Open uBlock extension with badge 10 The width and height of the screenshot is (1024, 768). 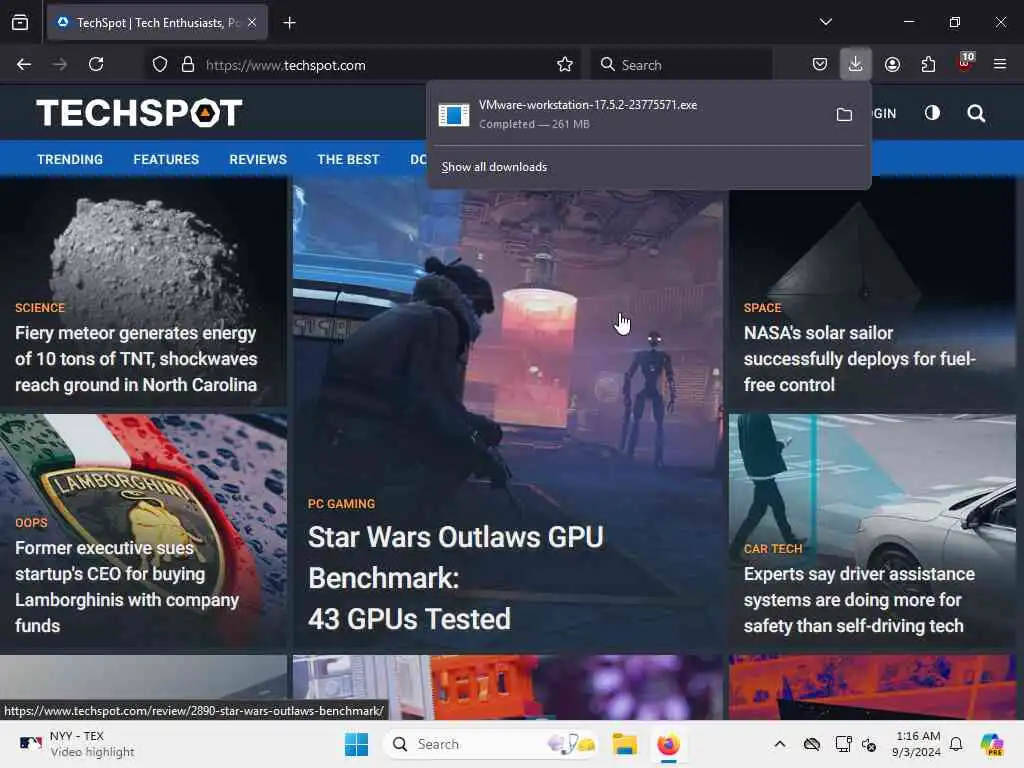[965, 63]
